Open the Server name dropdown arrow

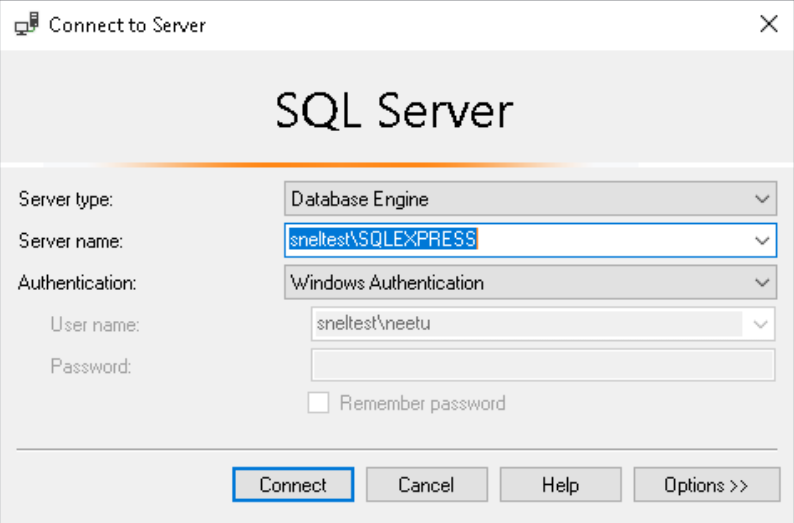pyautogui.click(x=761, y=240)
